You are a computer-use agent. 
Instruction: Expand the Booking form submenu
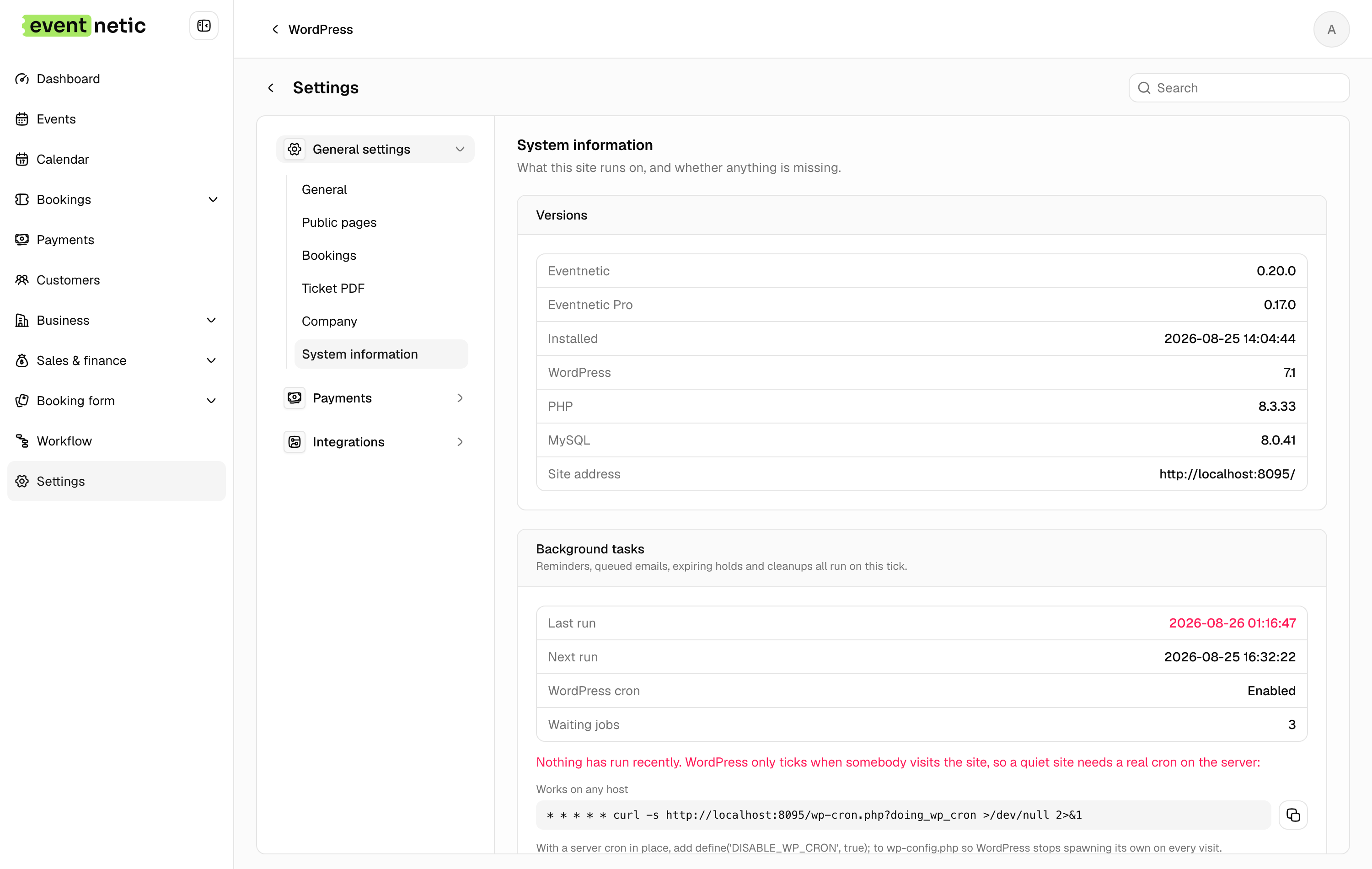(211, 401)
